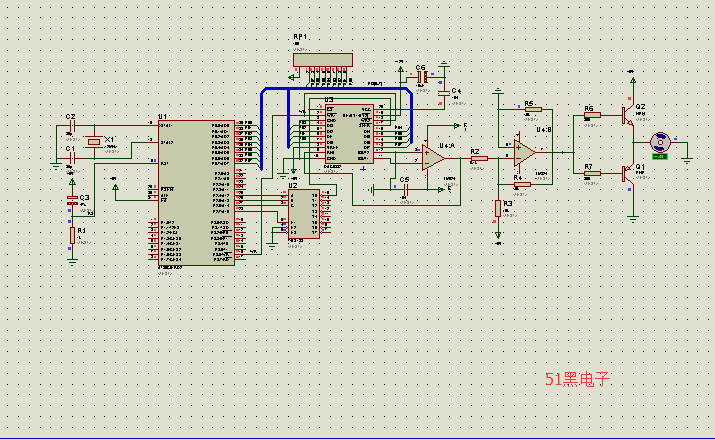
Task: Select resistor R1
Action: pos(72,236)
